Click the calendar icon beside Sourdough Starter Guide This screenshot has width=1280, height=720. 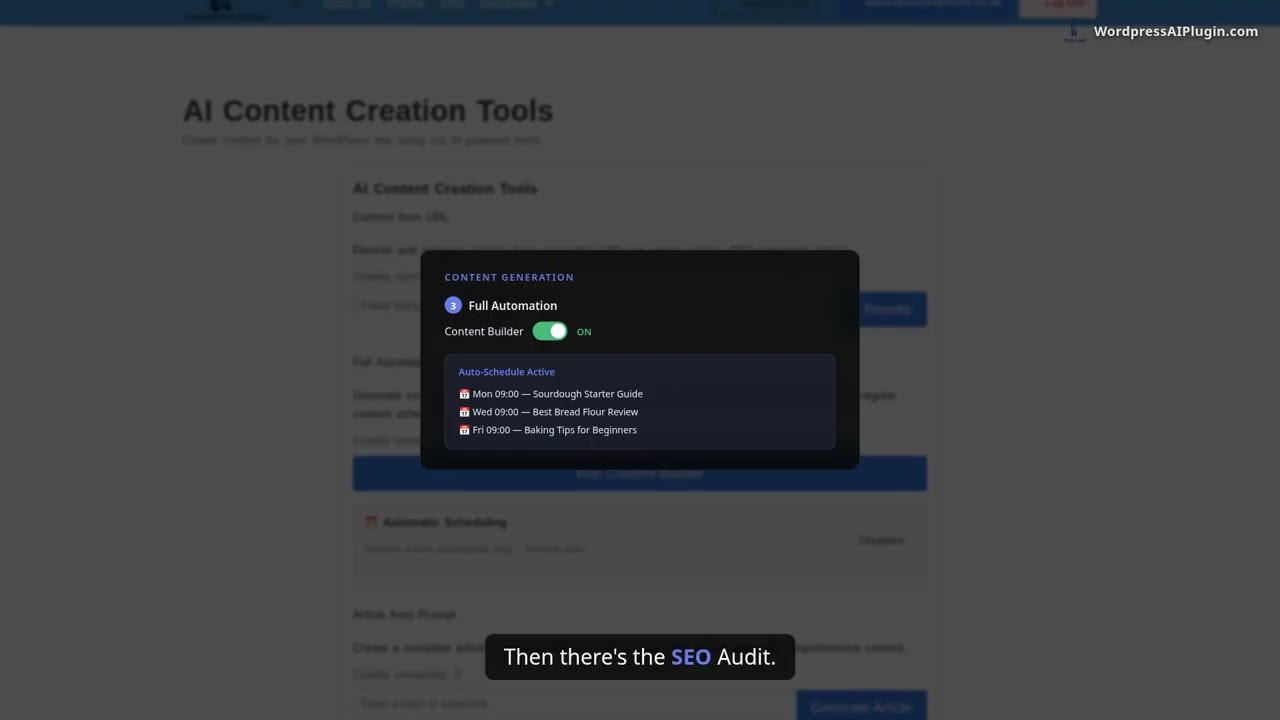click(464, 394)
